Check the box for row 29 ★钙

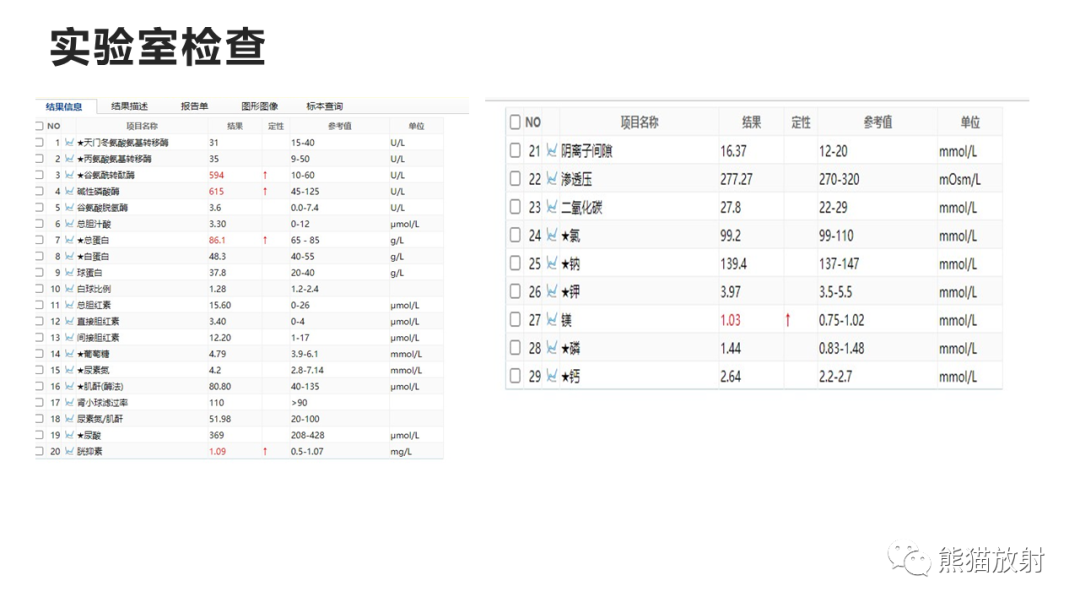coord(515,376)
